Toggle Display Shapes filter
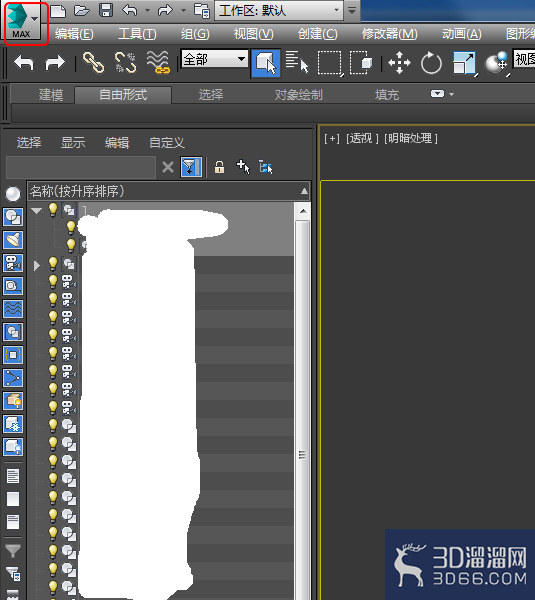Screen dimensions: 535x600 [13, 217]
